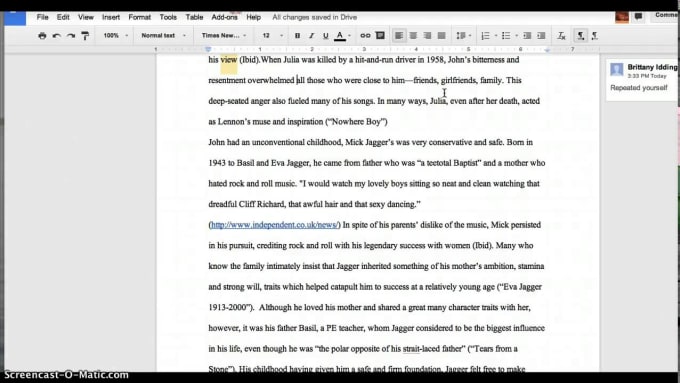
Task: Expand bulleted list style options
Action: 516,36
